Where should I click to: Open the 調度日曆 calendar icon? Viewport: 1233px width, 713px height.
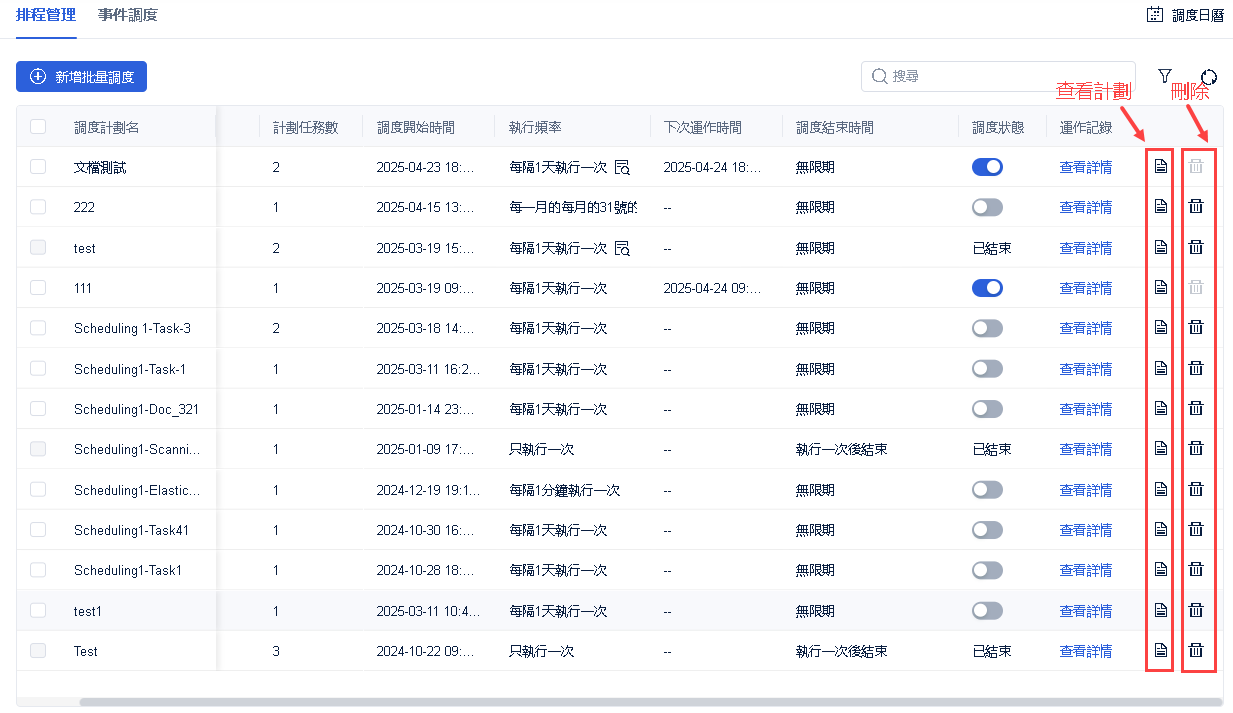pyautogui.click(x=1155, y=15)
